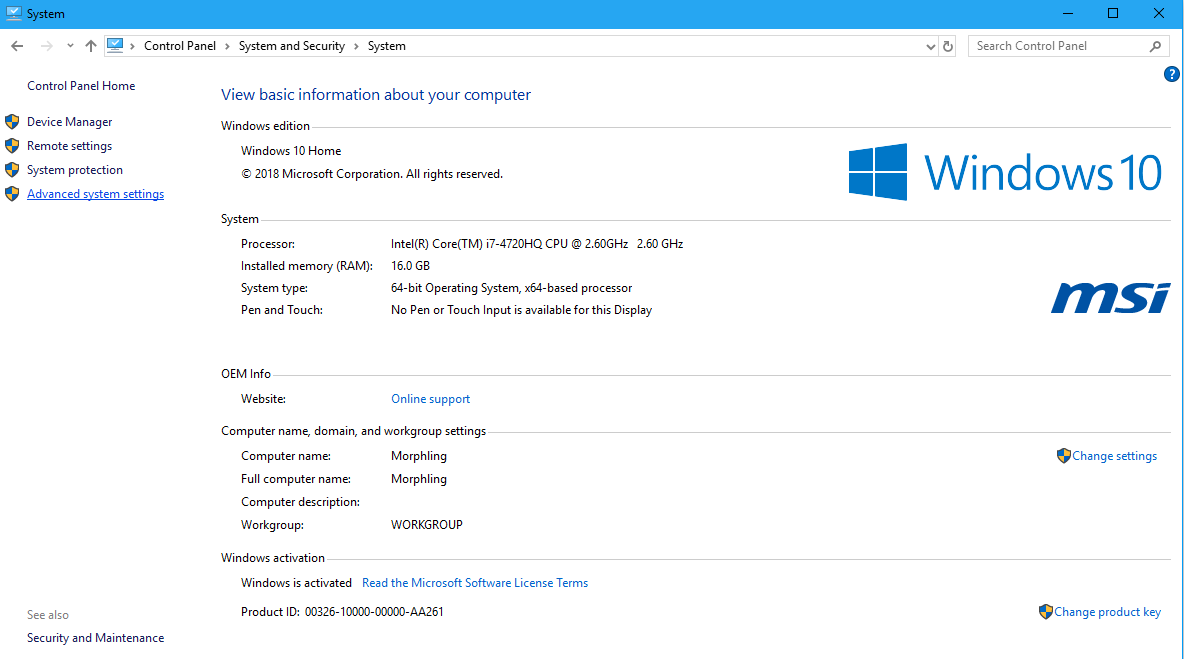Click shield icon next to Change settings
The width and height of the screenshot is (1184, 659).
coord(1063,456)
